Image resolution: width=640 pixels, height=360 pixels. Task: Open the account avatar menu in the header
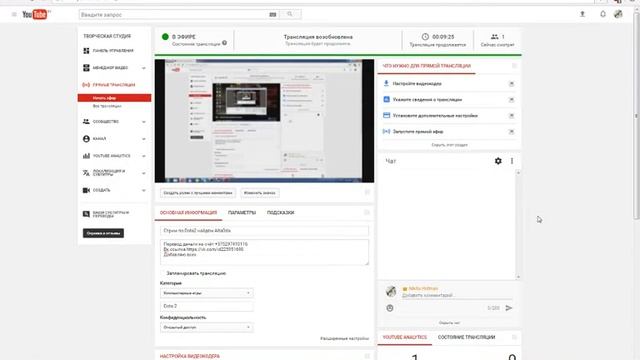click(618, 14)
